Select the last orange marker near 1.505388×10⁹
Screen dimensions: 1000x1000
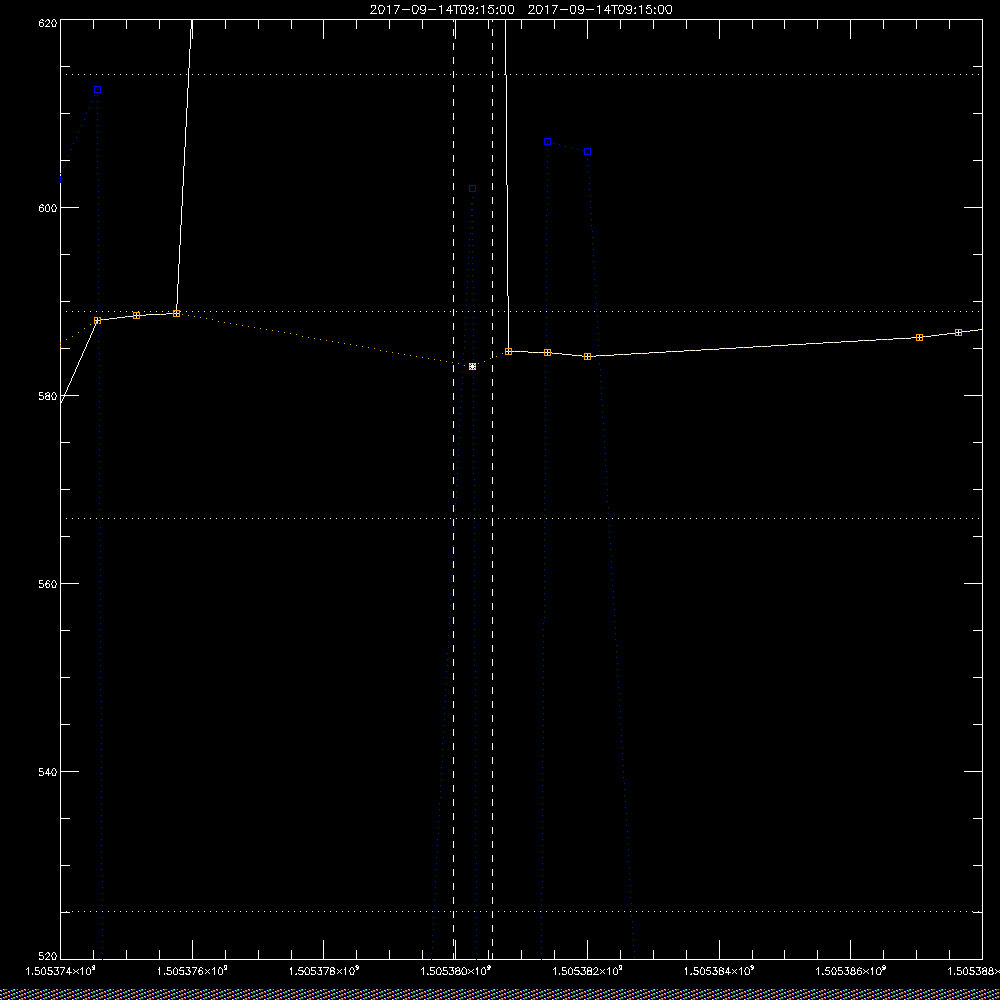pos(959,332)
